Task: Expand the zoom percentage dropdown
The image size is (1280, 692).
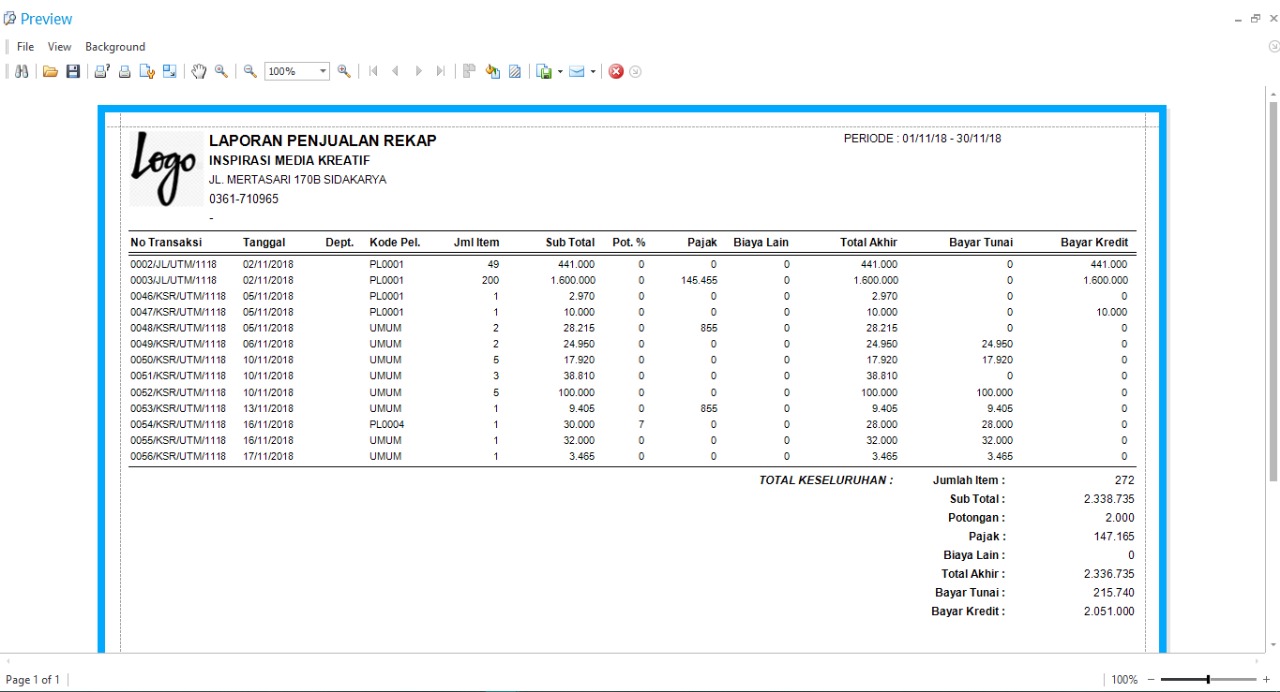Action: (x=323, y=72)
